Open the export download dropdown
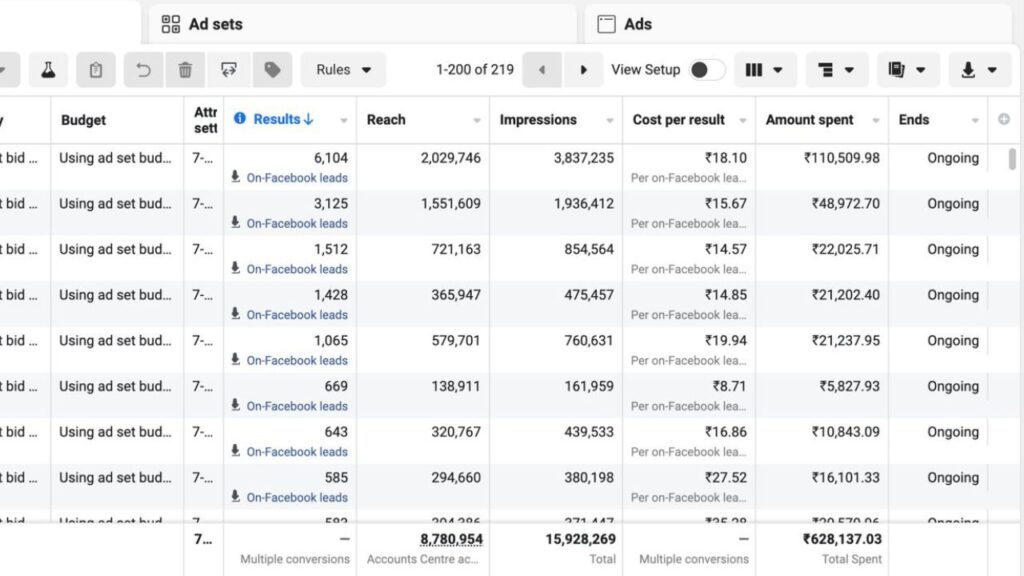Viewport: 1024px width, 576px height. tap(978, 70)
